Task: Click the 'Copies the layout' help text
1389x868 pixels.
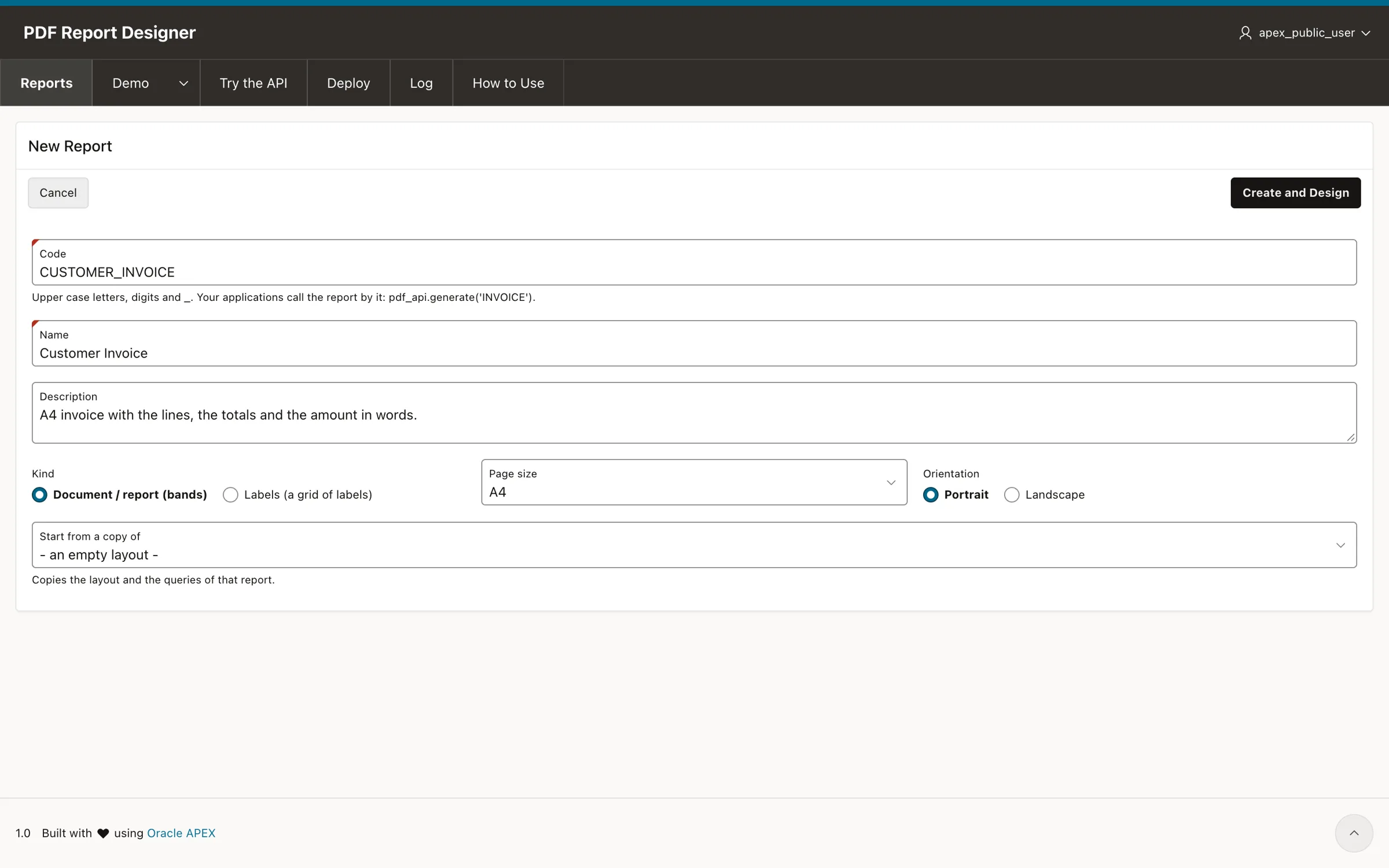Action: point(153,580)
